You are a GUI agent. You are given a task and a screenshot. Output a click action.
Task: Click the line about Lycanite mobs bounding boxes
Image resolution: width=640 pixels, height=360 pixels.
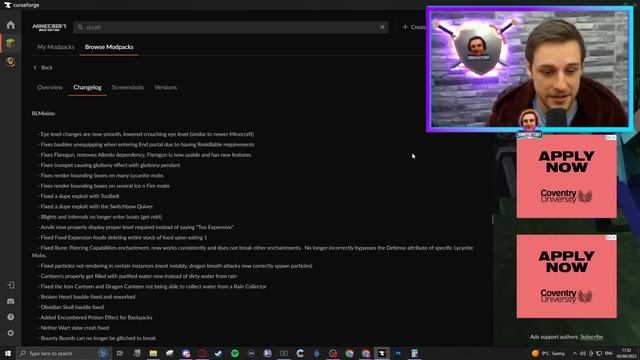(100, 176)
